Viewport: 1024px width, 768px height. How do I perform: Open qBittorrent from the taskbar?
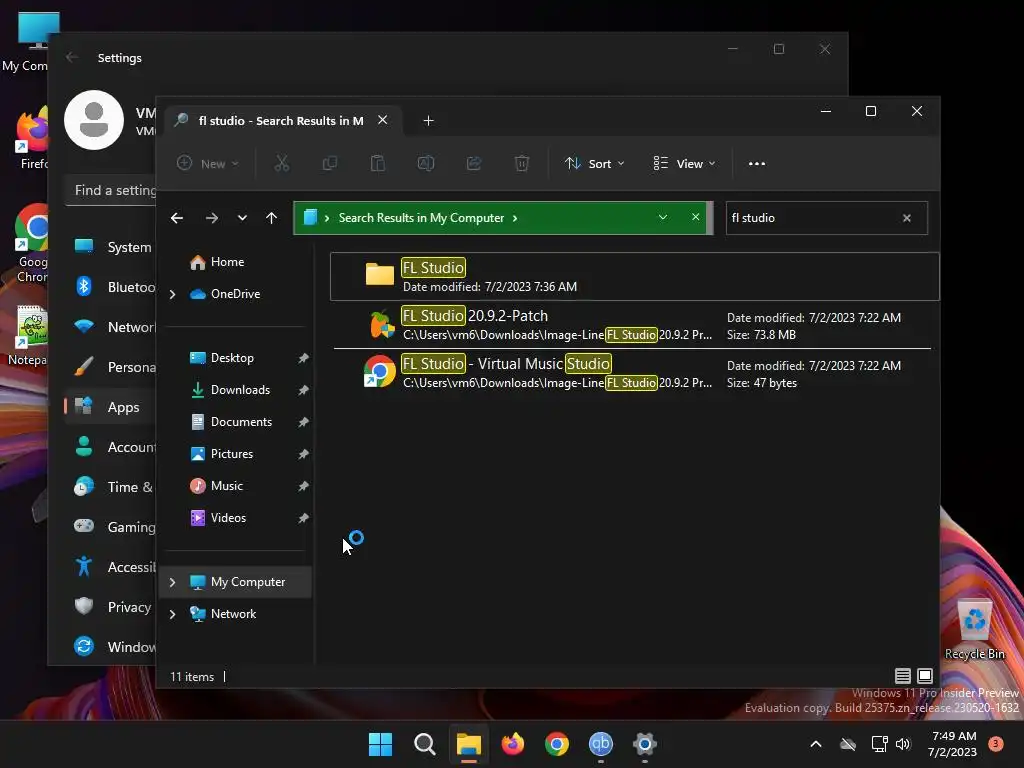[601, 744]
